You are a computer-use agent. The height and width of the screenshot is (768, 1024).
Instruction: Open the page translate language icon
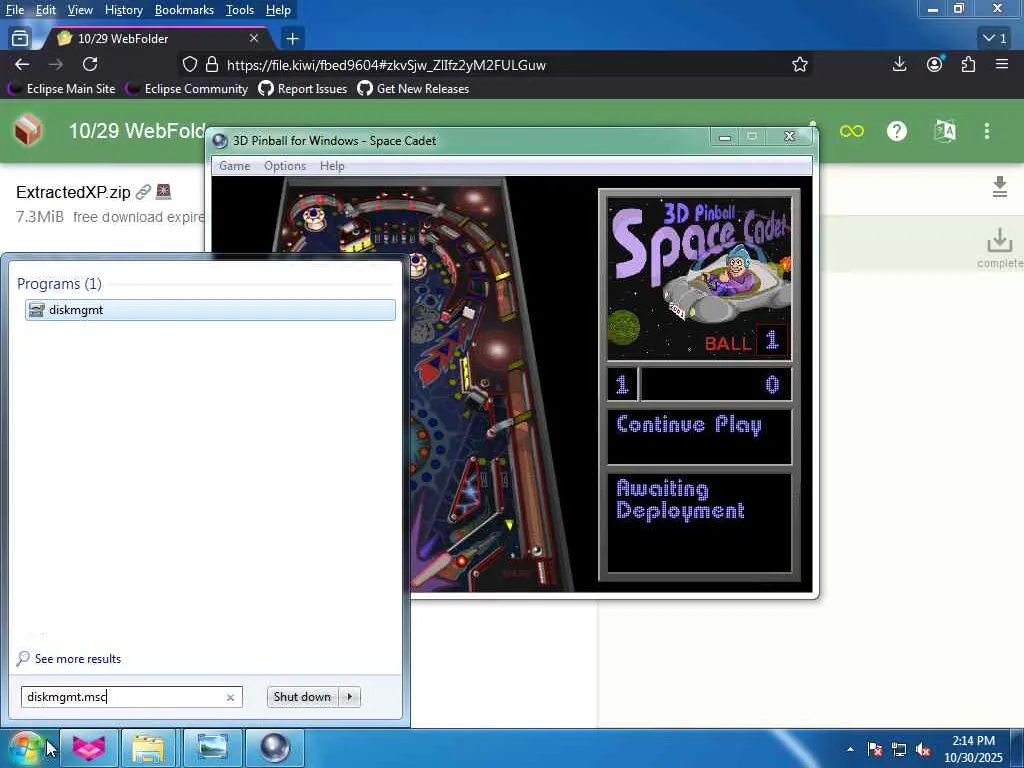[944, 131]
